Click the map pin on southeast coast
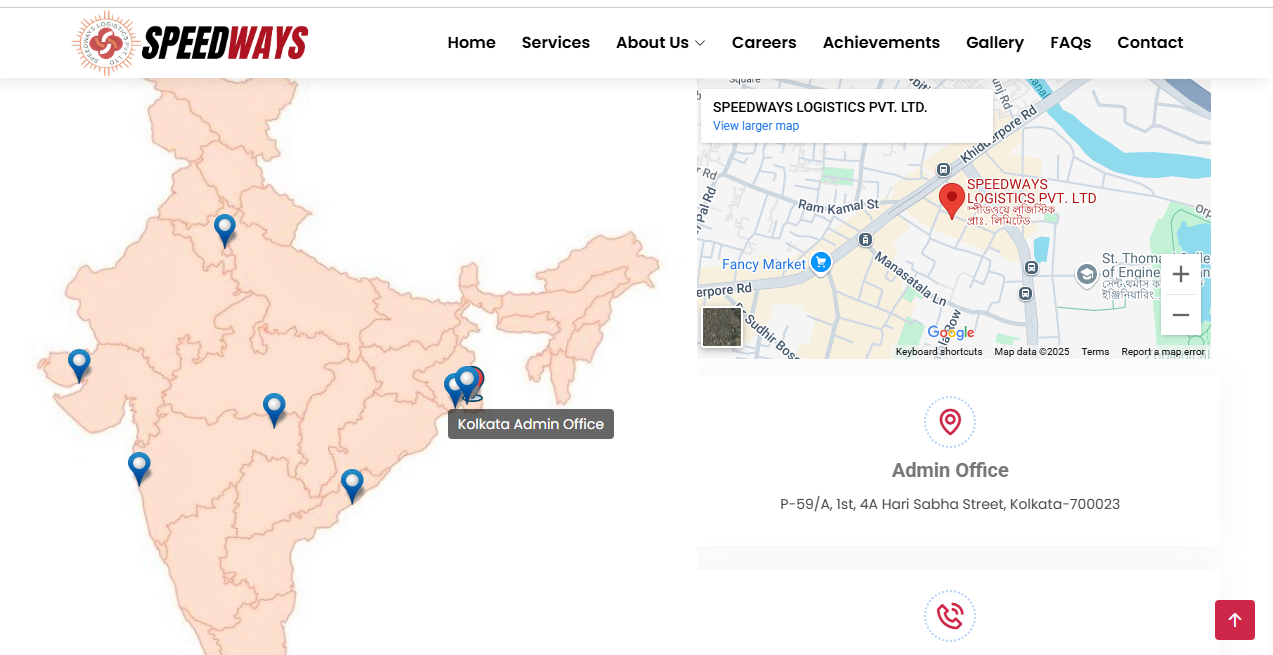 click(352, 484)
